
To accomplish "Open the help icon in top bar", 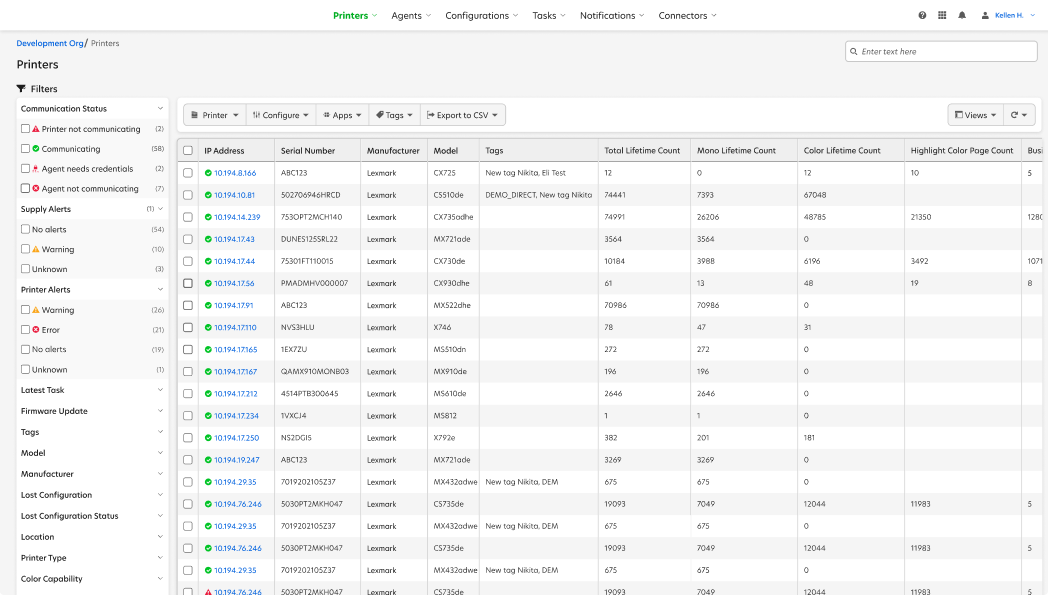I will pos(921,15).
